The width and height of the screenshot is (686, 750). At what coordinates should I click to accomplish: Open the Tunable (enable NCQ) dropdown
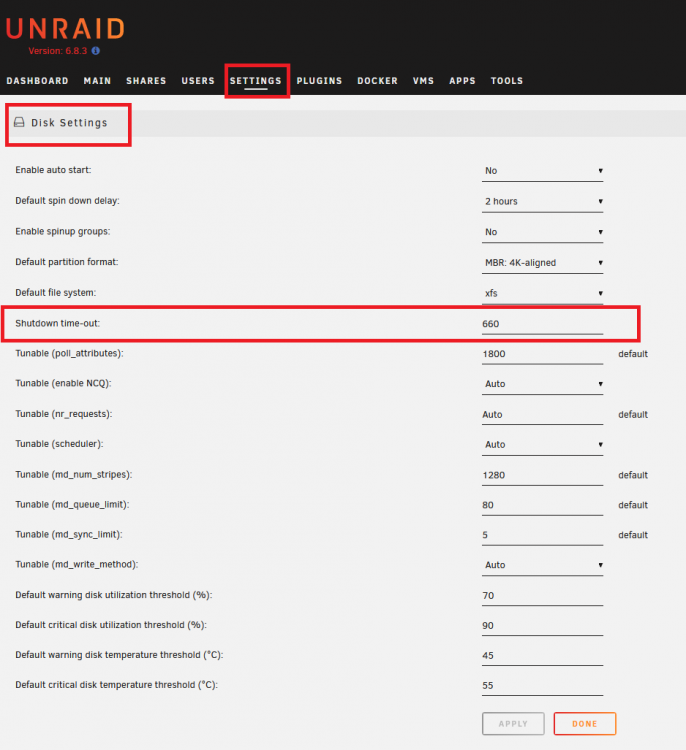[542, 384]
